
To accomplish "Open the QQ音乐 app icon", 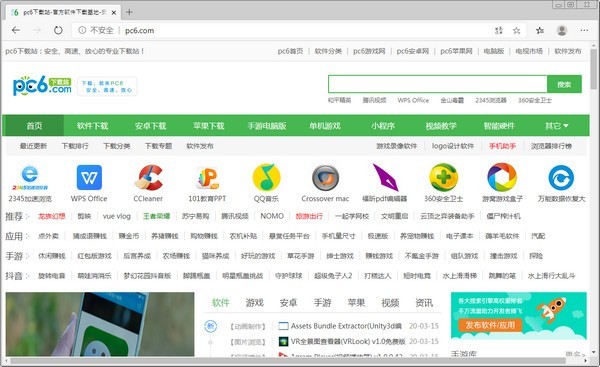I will click(266, 177).
